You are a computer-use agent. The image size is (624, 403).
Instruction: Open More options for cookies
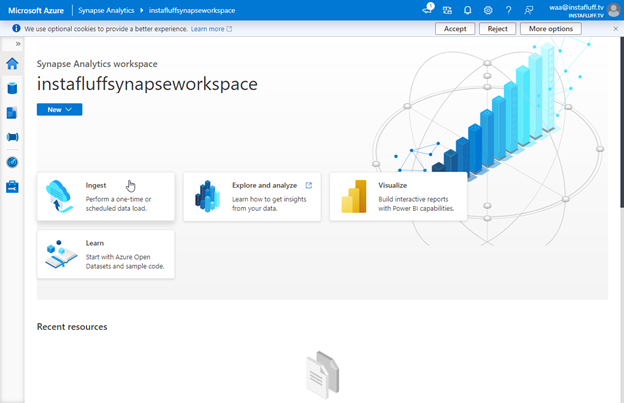pyautogui.click(x=551, y=29)
